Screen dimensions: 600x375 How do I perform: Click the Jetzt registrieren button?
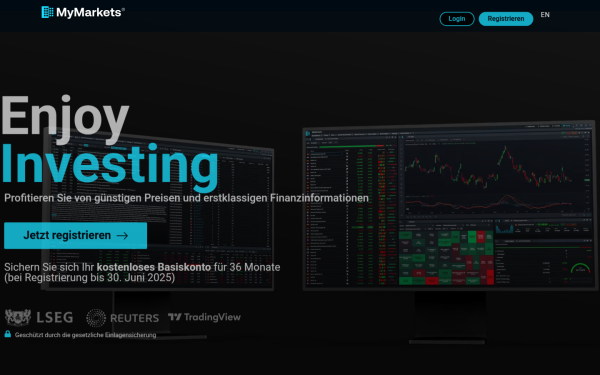pyautogui.click(x=75, y=235)
